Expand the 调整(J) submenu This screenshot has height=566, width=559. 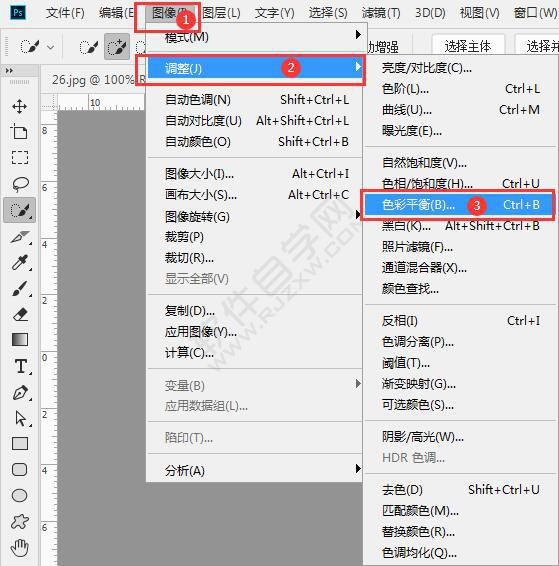(256, 68)
